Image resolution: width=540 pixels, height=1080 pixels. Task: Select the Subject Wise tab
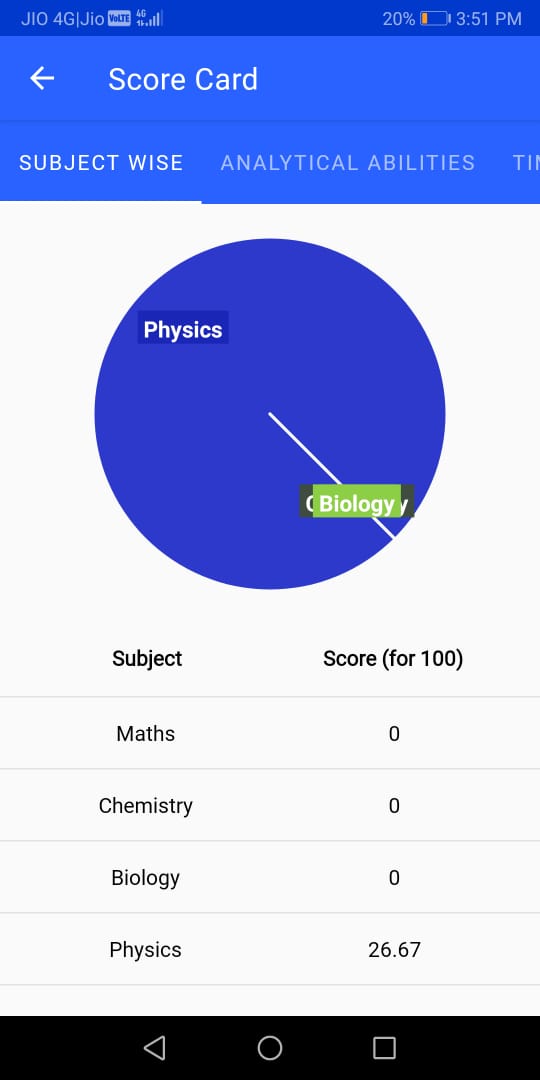click(x=101, y=163)
